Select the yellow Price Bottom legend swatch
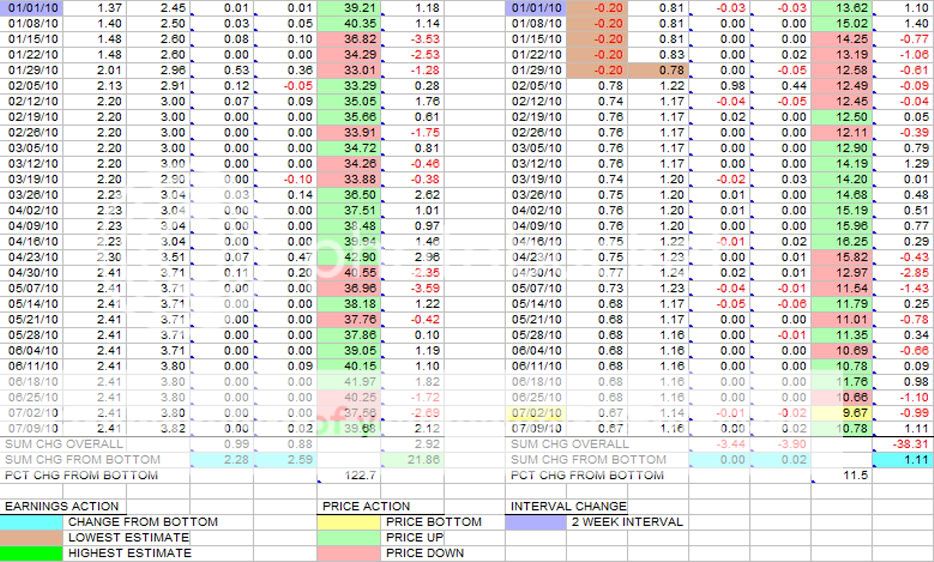This screenshot has height=562, width=934. [x=350, y=522]
